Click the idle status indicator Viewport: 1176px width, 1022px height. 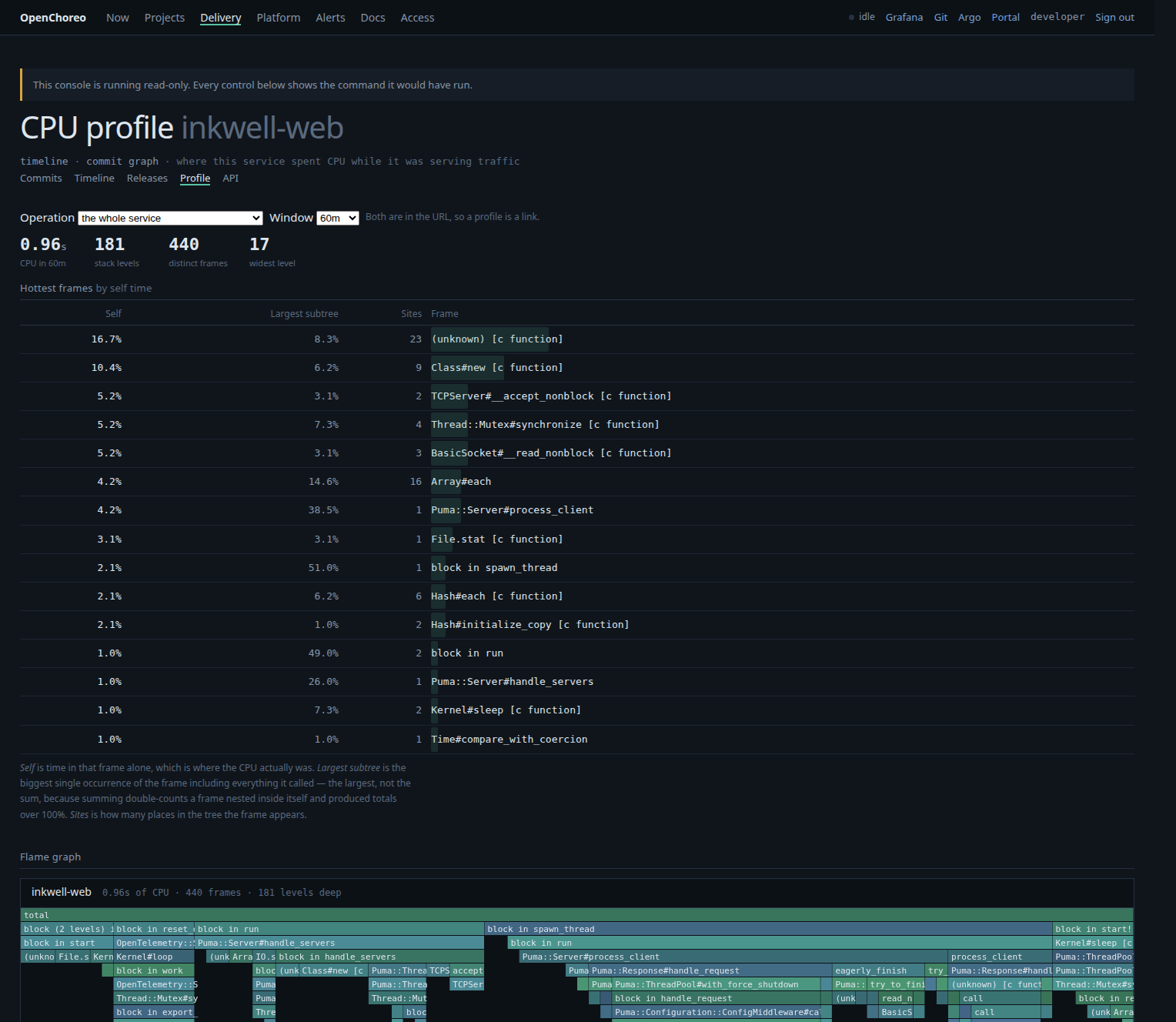(x=862, y=17)
